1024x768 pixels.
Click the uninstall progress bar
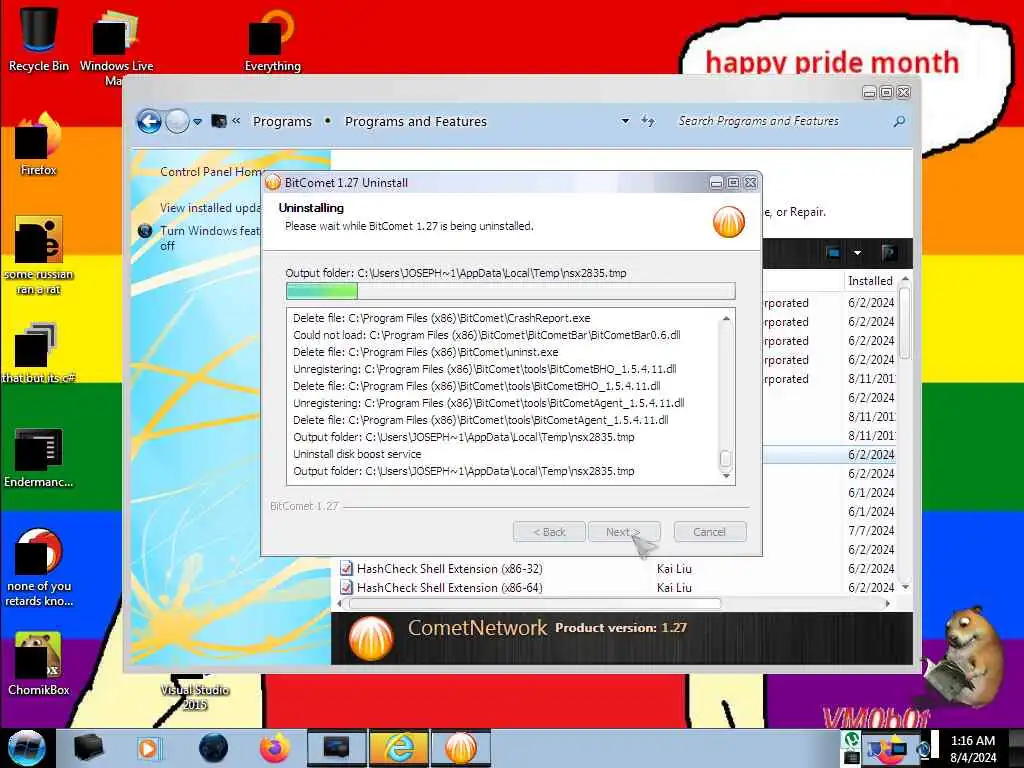[x=511, y=291]
